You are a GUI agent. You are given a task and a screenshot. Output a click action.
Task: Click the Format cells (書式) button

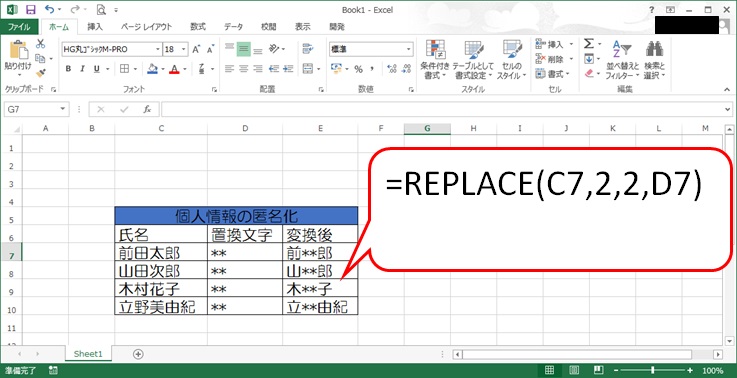click(553, 74)
